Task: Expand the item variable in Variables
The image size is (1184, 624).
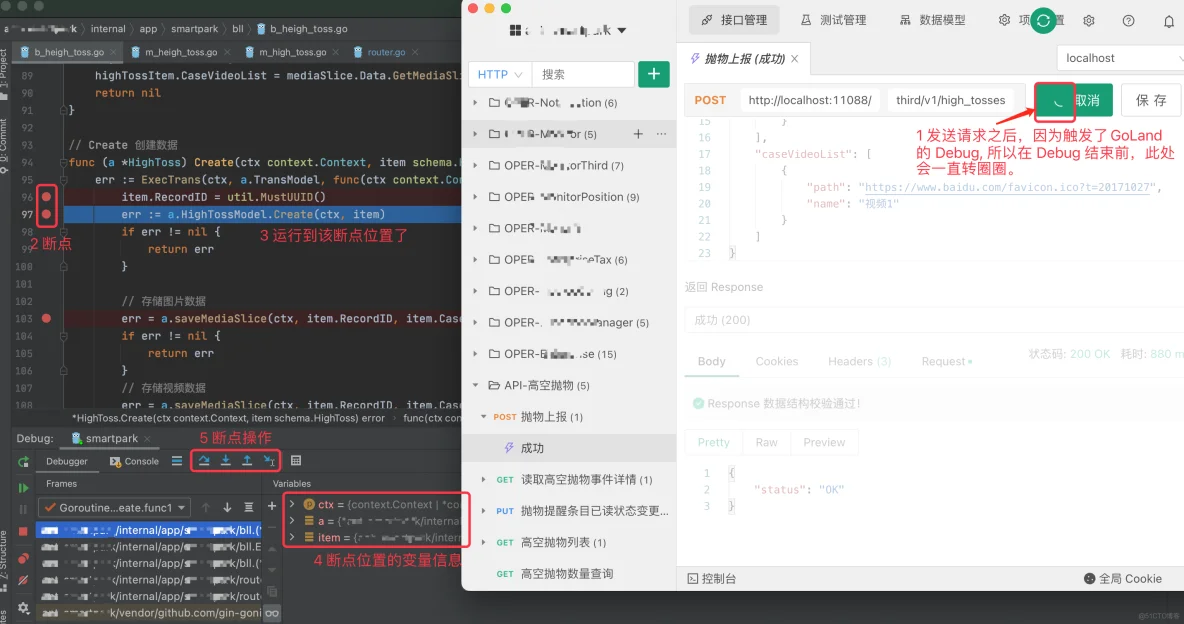Action: pos(292,537)
